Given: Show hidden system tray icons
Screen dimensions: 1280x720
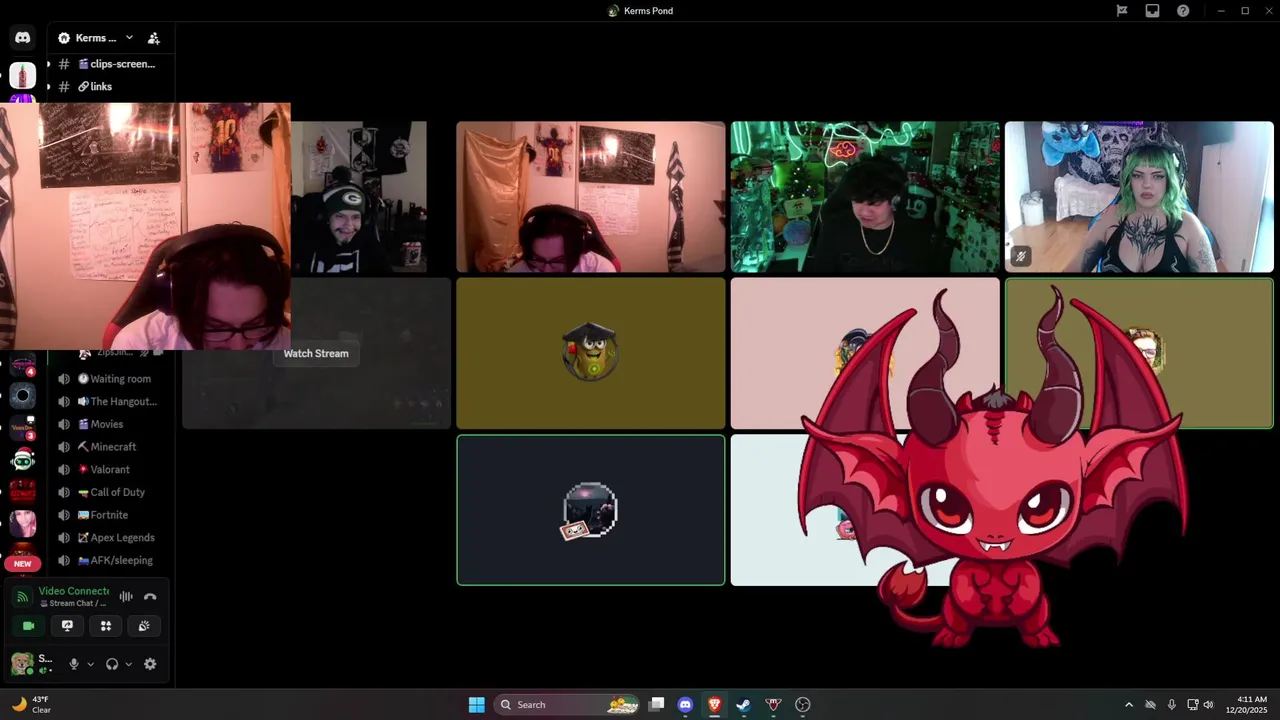Looking at the screenshot, I should [1129, 705].
